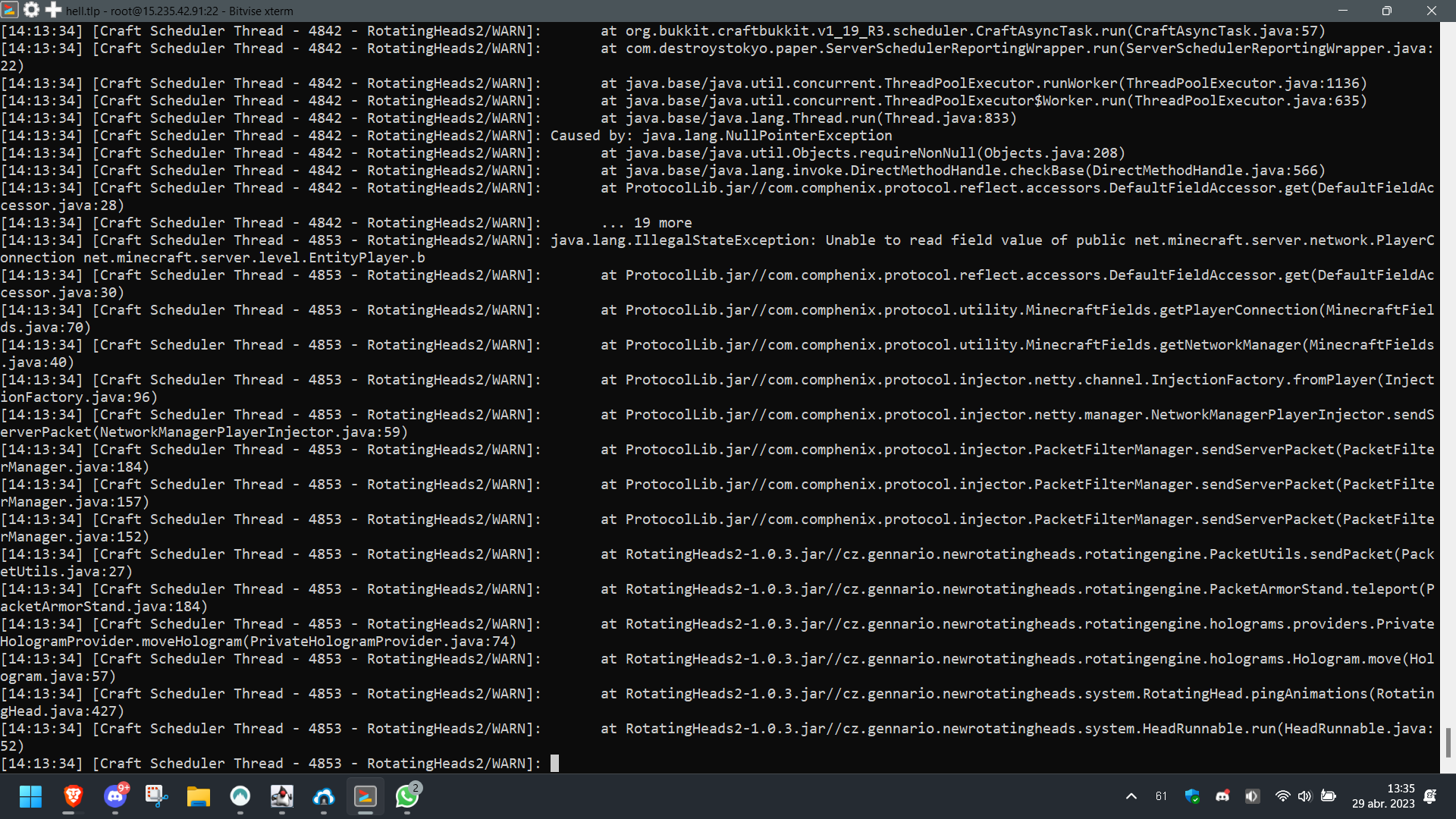Open the Bitvise xterm window system menu icon
The width and height of the screenshot is (1456, 819).
(x=9, y=11)
